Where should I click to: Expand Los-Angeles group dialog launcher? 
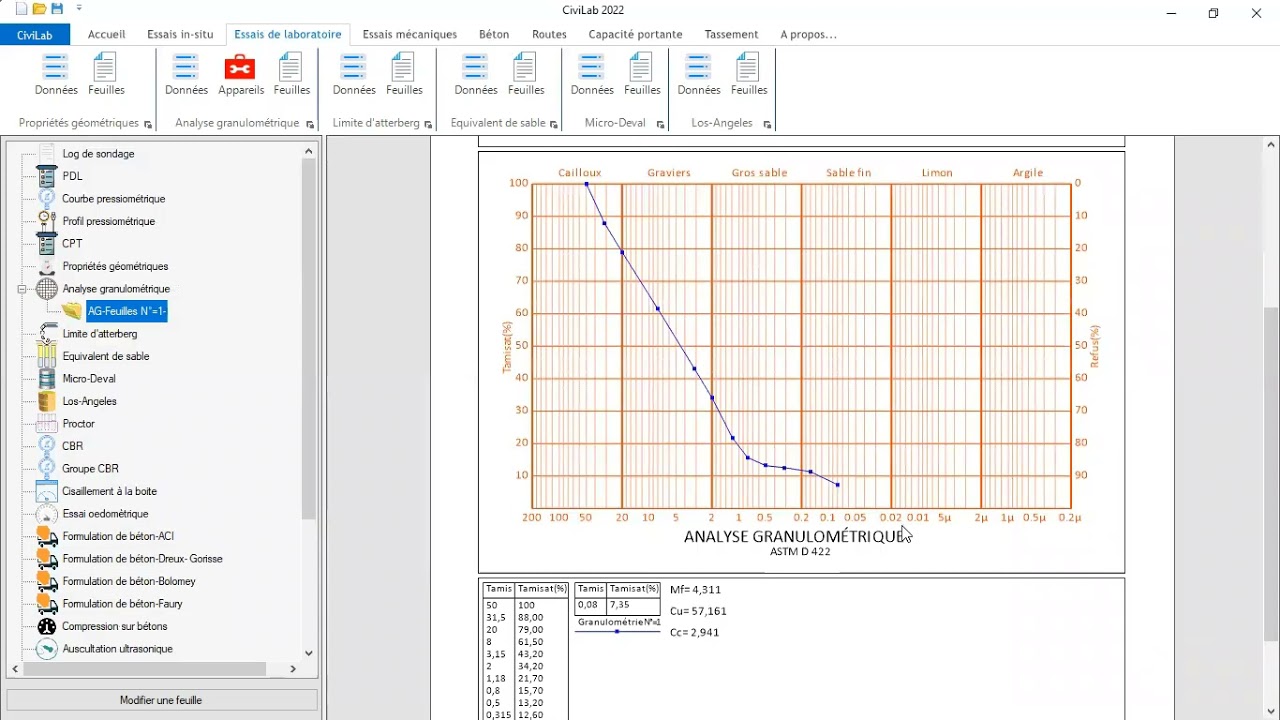[767, 124]
